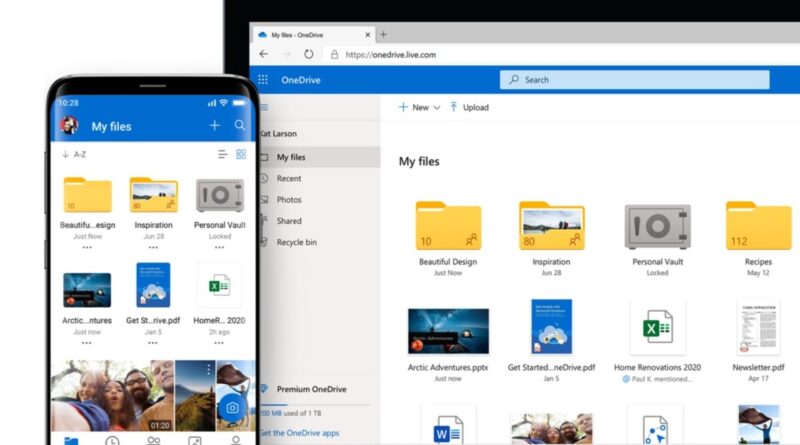Click into the OneDrive Search box
800x445 pixels.
tap(635, 80)
